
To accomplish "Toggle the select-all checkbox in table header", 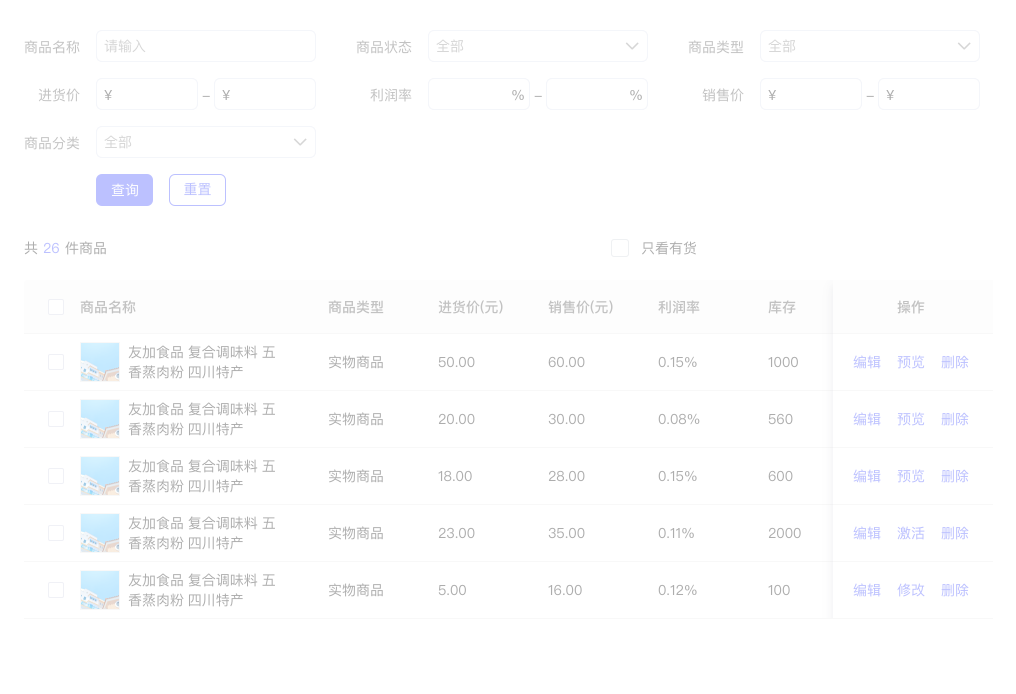I will 56,307.
